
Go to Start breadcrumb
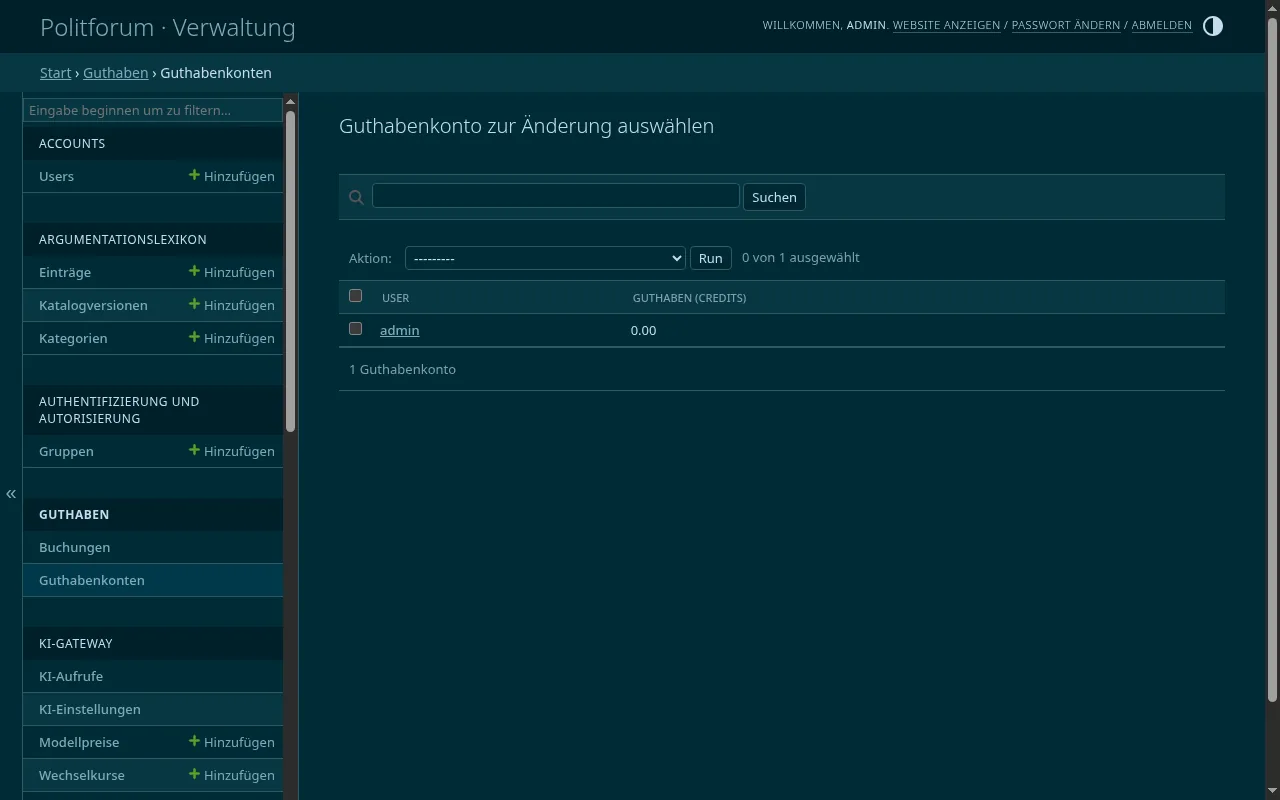[56, 73]
